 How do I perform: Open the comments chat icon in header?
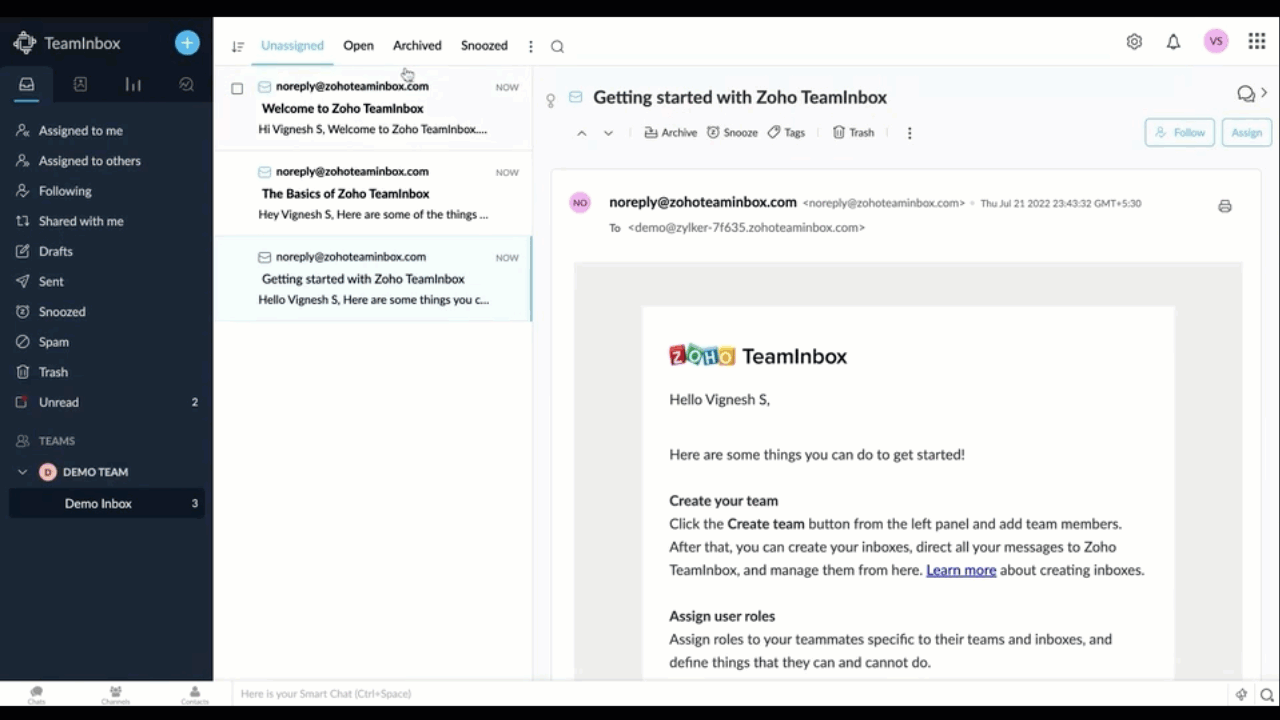pyautogui.click(x=1246, y=94)
